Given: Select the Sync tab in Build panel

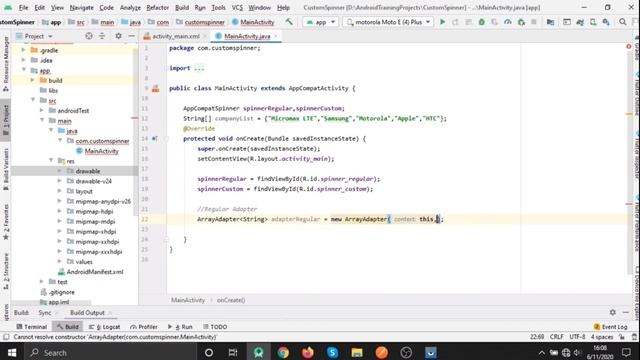Looking at the screenshot, I should (x=45, y=313).
